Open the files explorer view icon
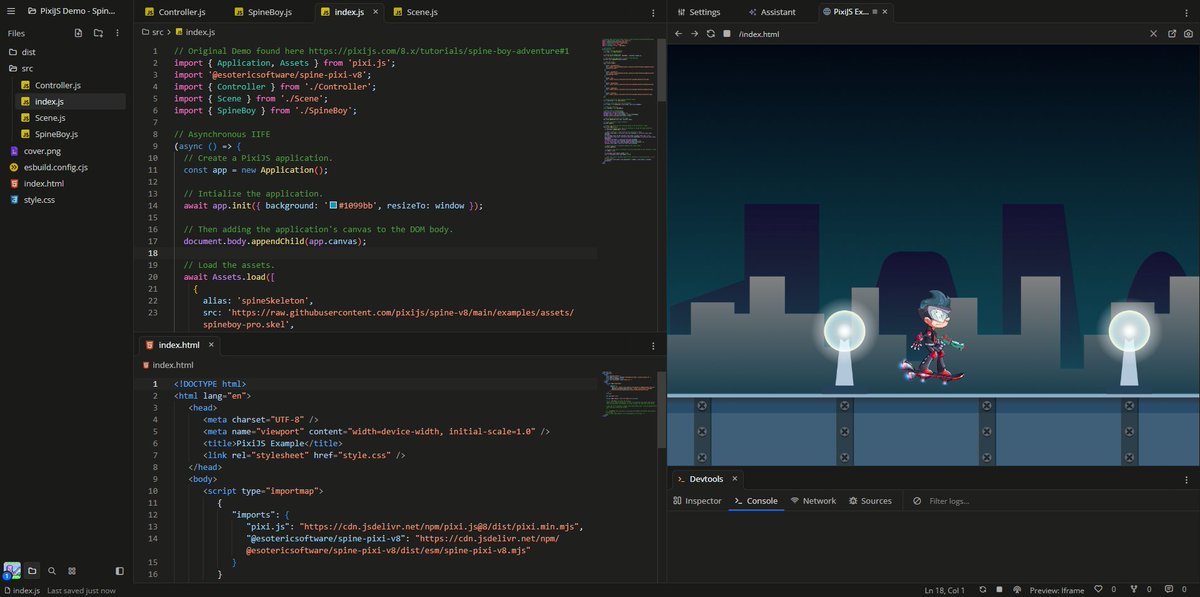Viewport: 1200px width, 597px height. tap(32, 571)
